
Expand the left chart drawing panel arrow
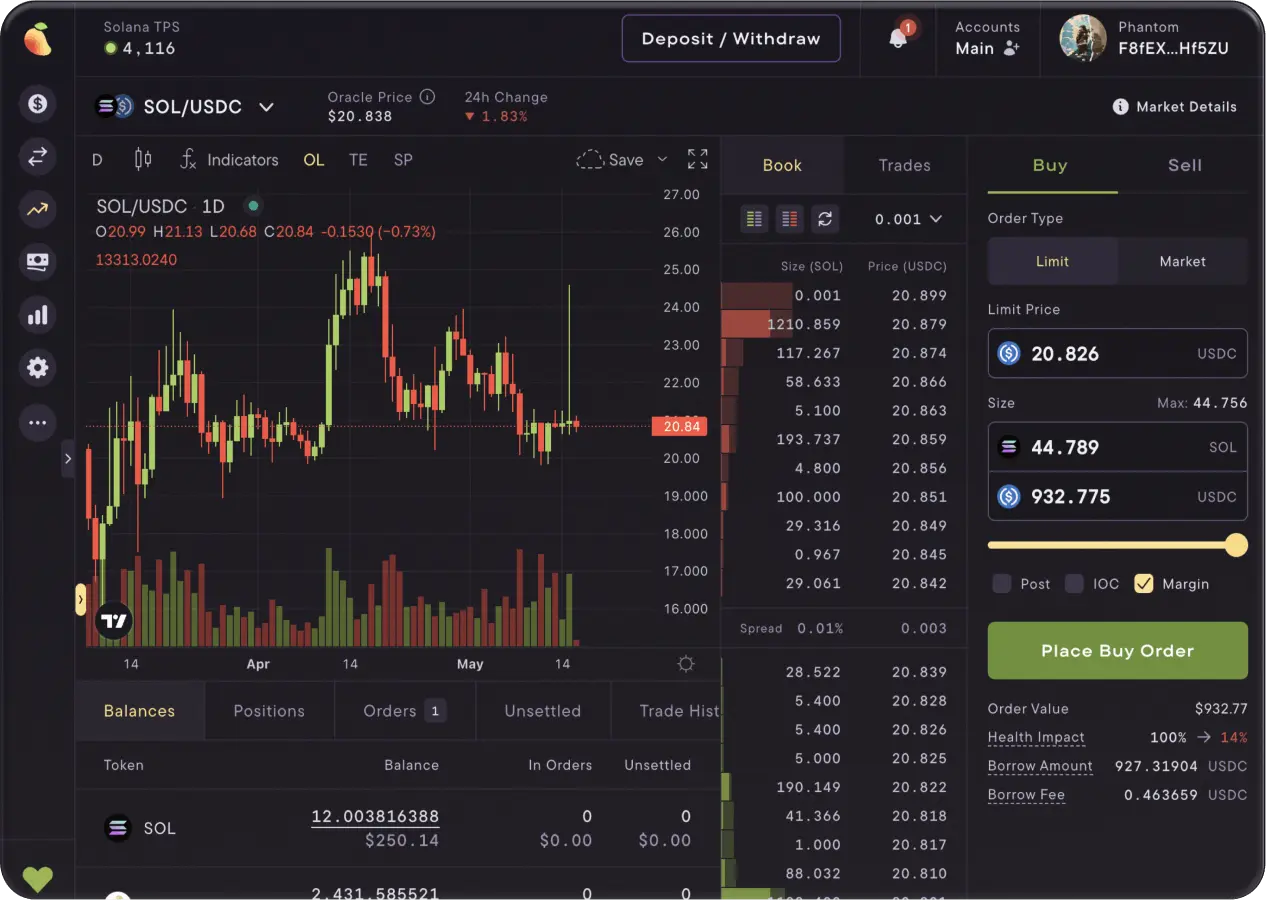coord(68,459)
